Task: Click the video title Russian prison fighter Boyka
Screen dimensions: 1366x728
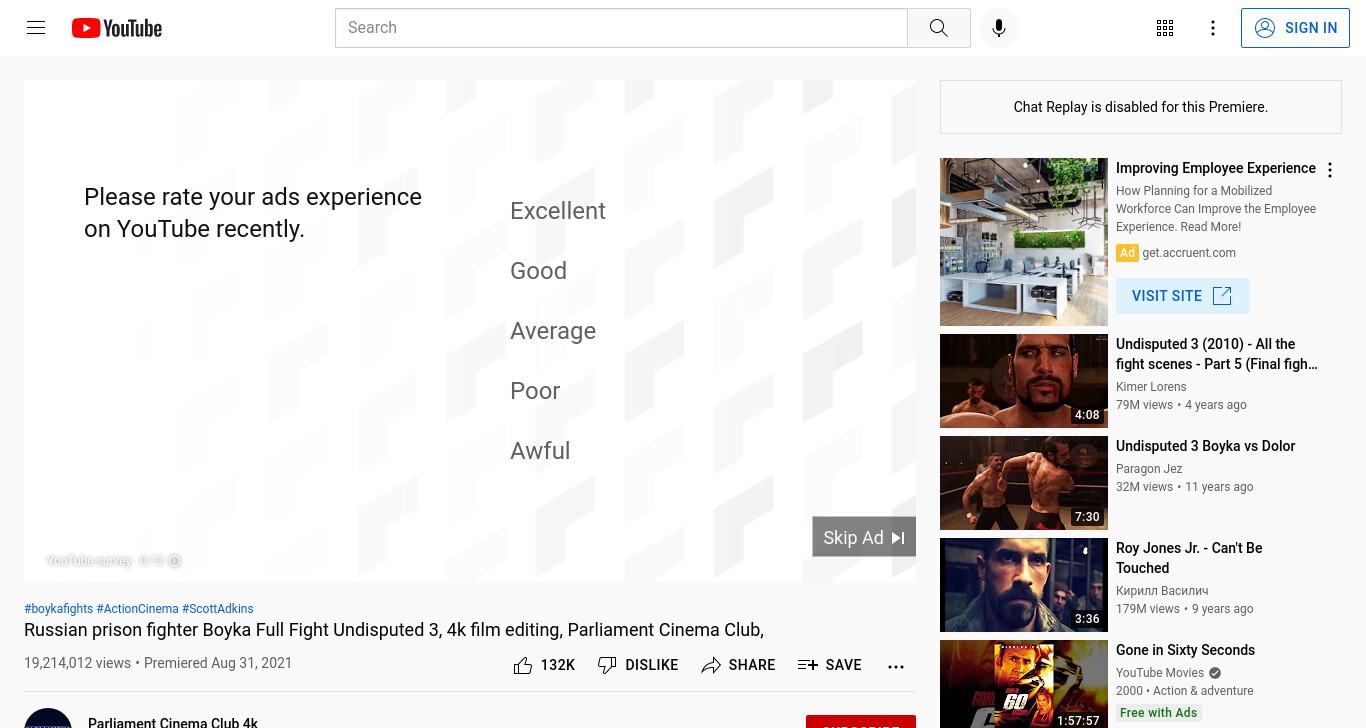Action: (394, 630)
